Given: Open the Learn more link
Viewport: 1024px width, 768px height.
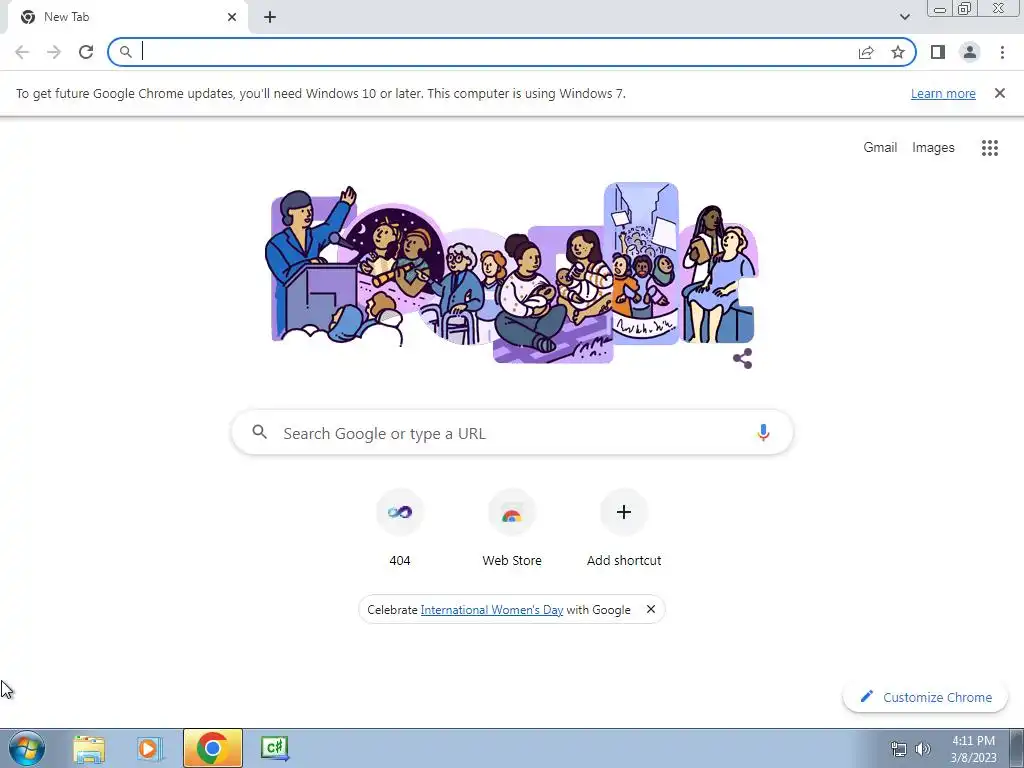Looking at the screenshot, I should point(943,93).
